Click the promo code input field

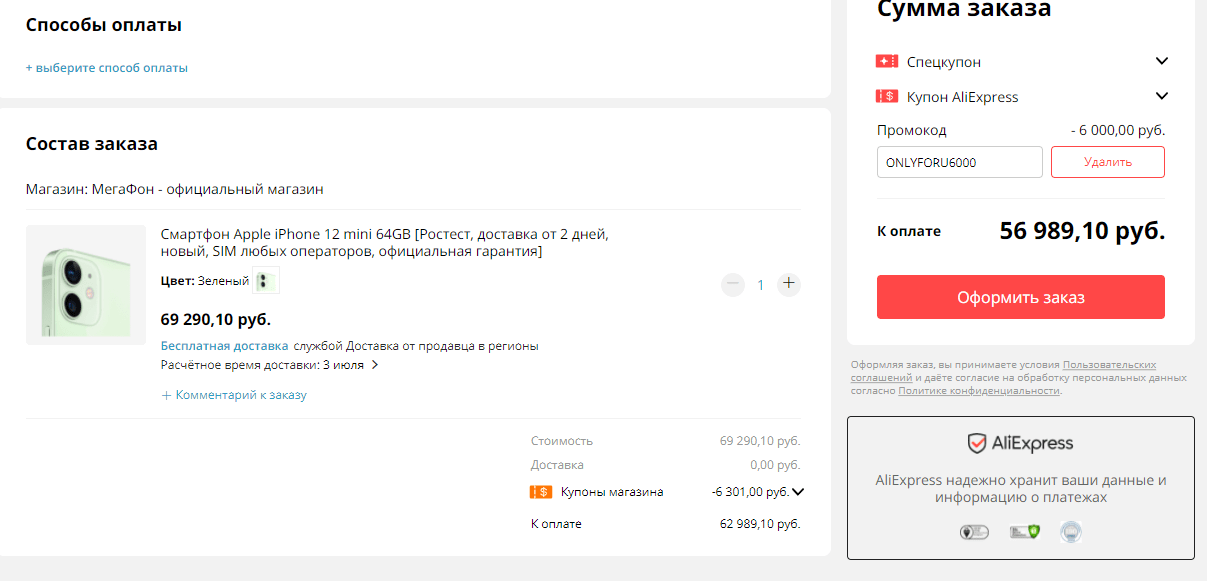[959, 162]
